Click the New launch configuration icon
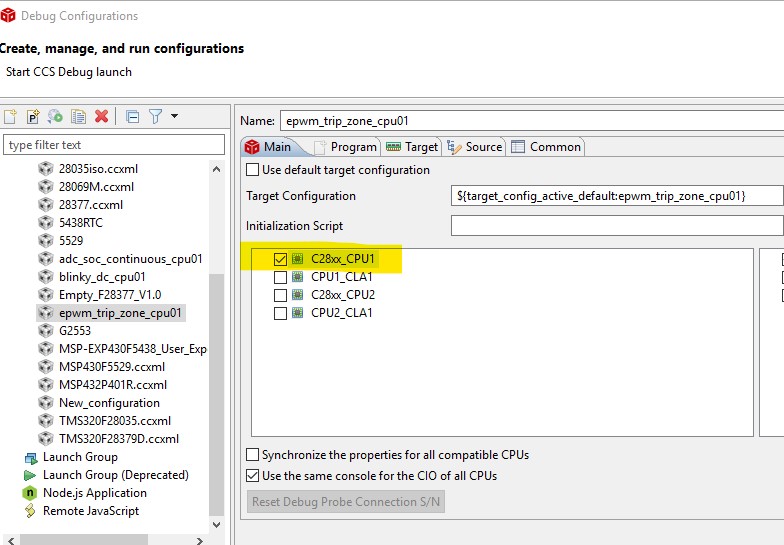This screenshot has height=545, width=784. point(10,116)
